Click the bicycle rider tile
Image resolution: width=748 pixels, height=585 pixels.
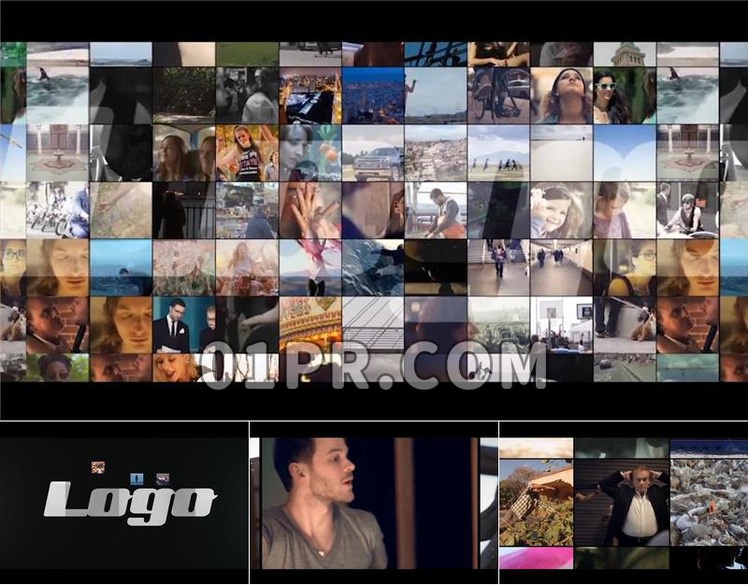click(x=499, y=95)
